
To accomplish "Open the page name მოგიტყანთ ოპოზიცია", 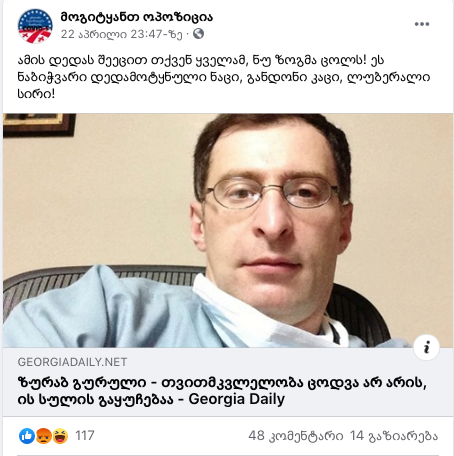I will point(137,17).
